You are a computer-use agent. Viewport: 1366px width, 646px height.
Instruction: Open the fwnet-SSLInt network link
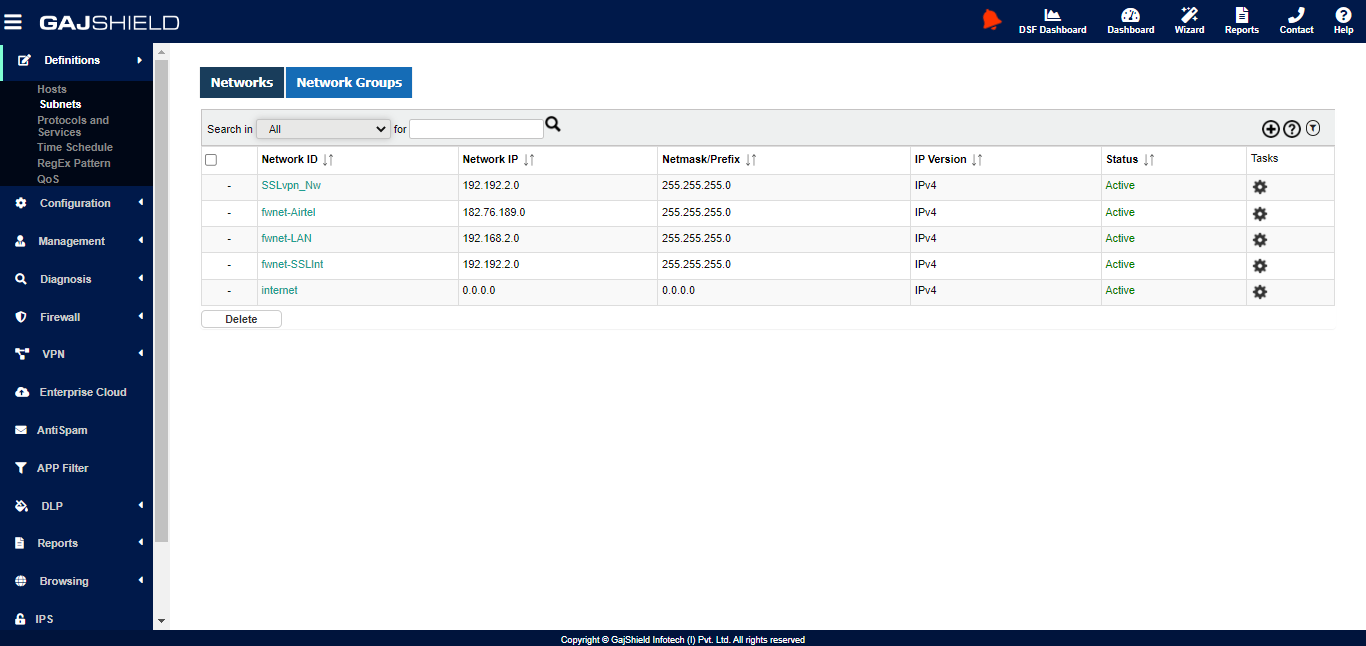[292, 264]
